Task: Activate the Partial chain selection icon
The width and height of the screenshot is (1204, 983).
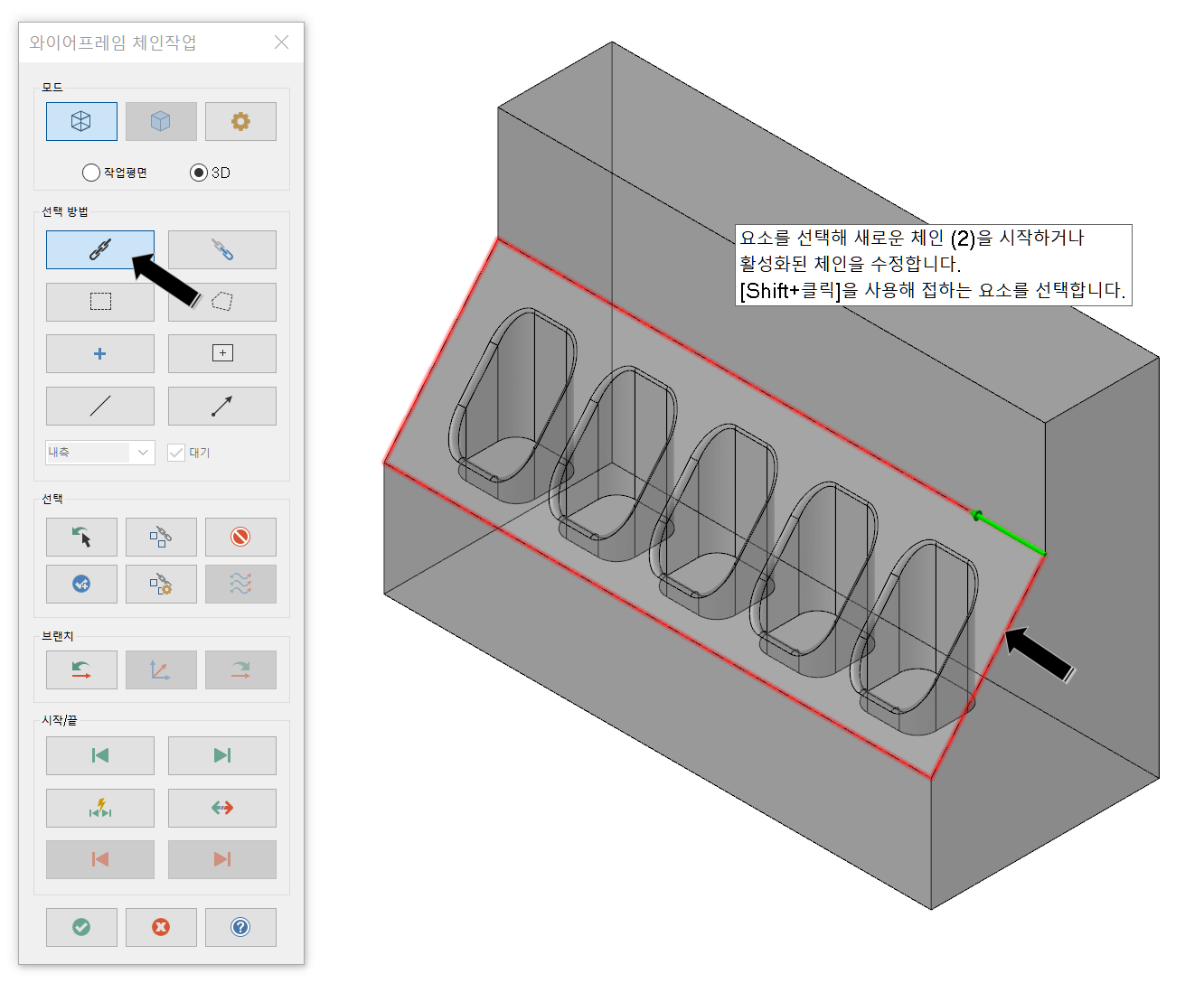Action: coord(222,249)
